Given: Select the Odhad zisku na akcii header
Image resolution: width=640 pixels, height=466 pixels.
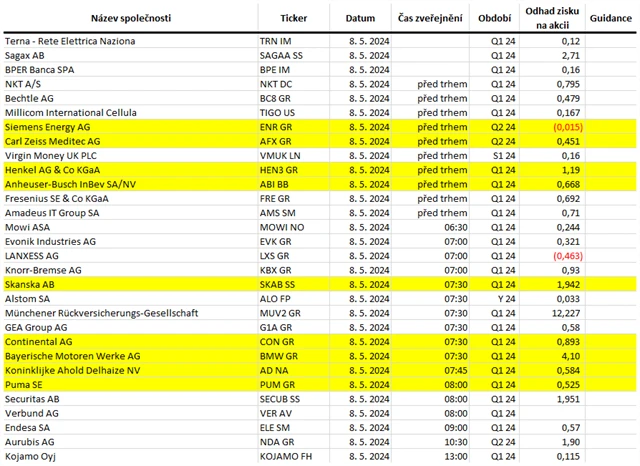Looking at the screenshot, I should point(550,18).
